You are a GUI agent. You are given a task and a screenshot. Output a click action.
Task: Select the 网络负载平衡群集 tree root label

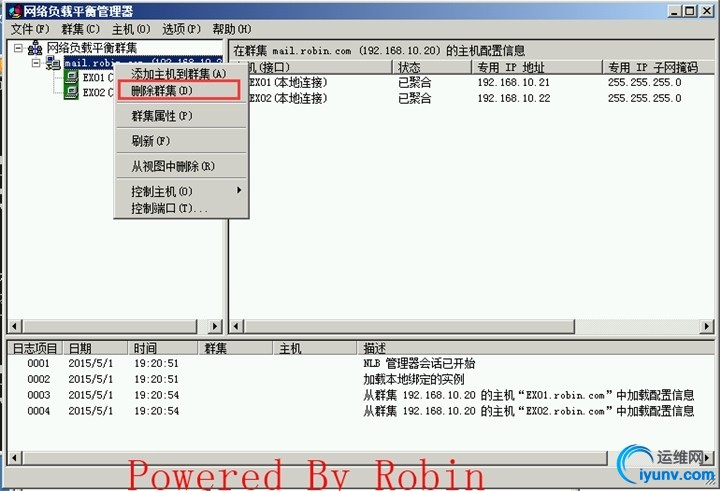point(92,48)
